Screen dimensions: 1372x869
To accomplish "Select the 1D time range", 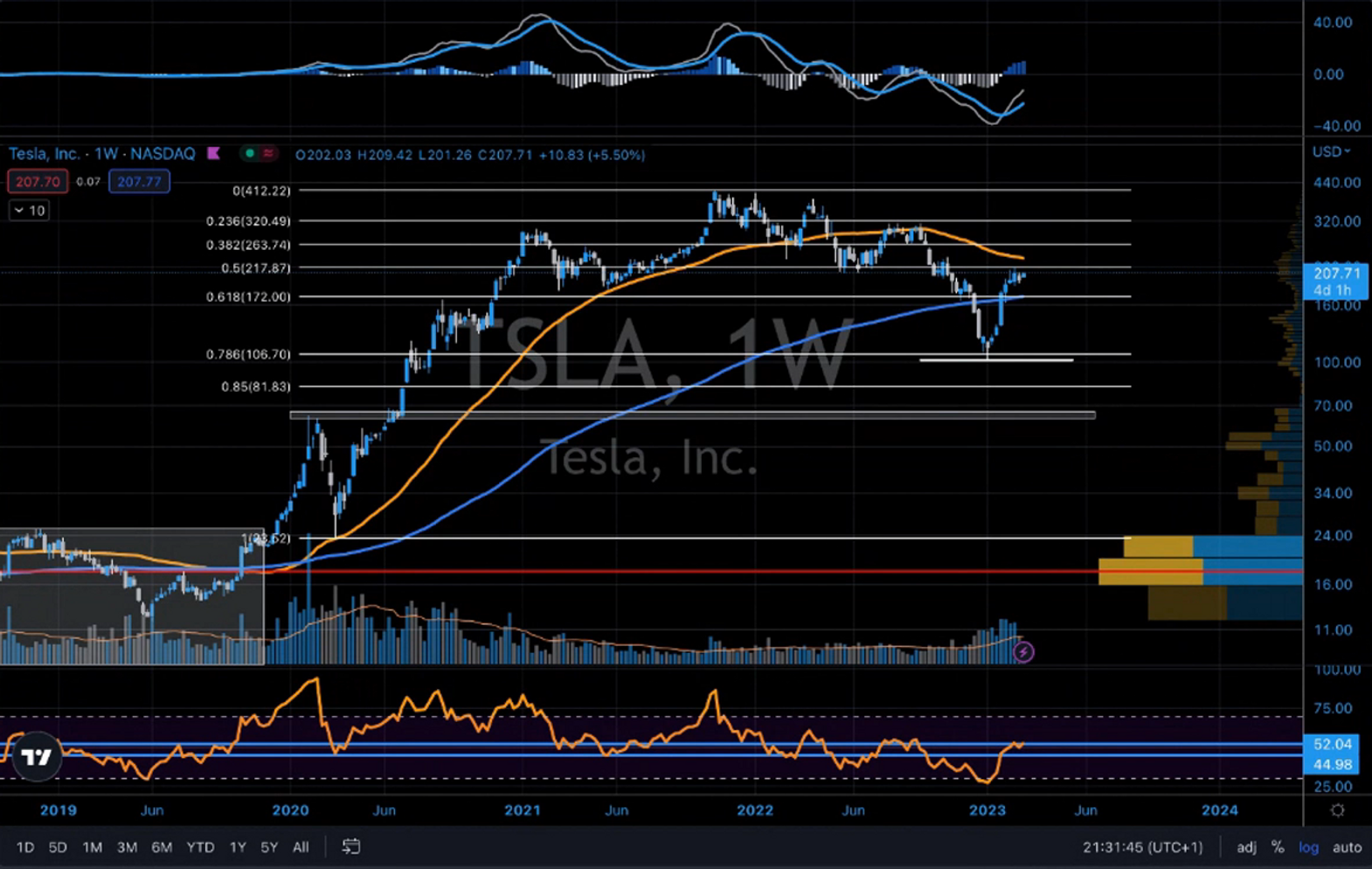I will (25, 846).
